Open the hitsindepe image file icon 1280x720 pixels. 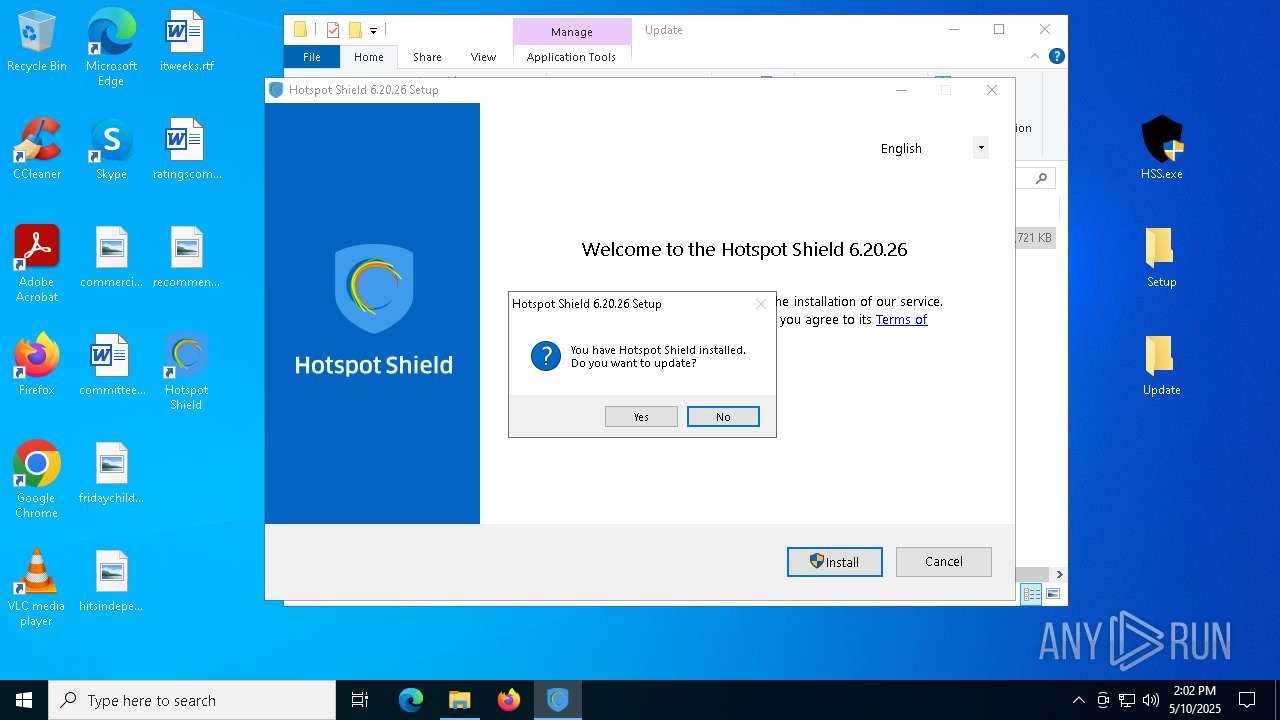(x=111, y=582)
